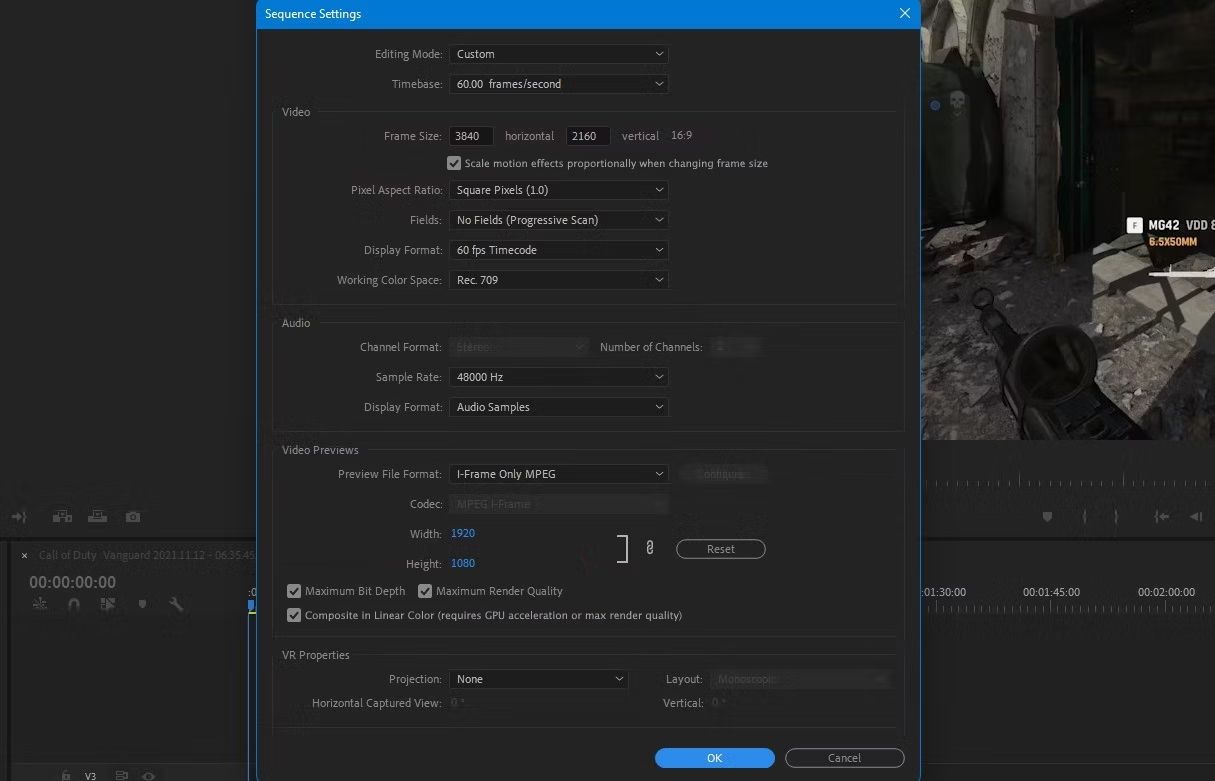1215x781 pixels.
Task: Select the Pixel Aspect Ratio menu
Action: coord(558,190)
